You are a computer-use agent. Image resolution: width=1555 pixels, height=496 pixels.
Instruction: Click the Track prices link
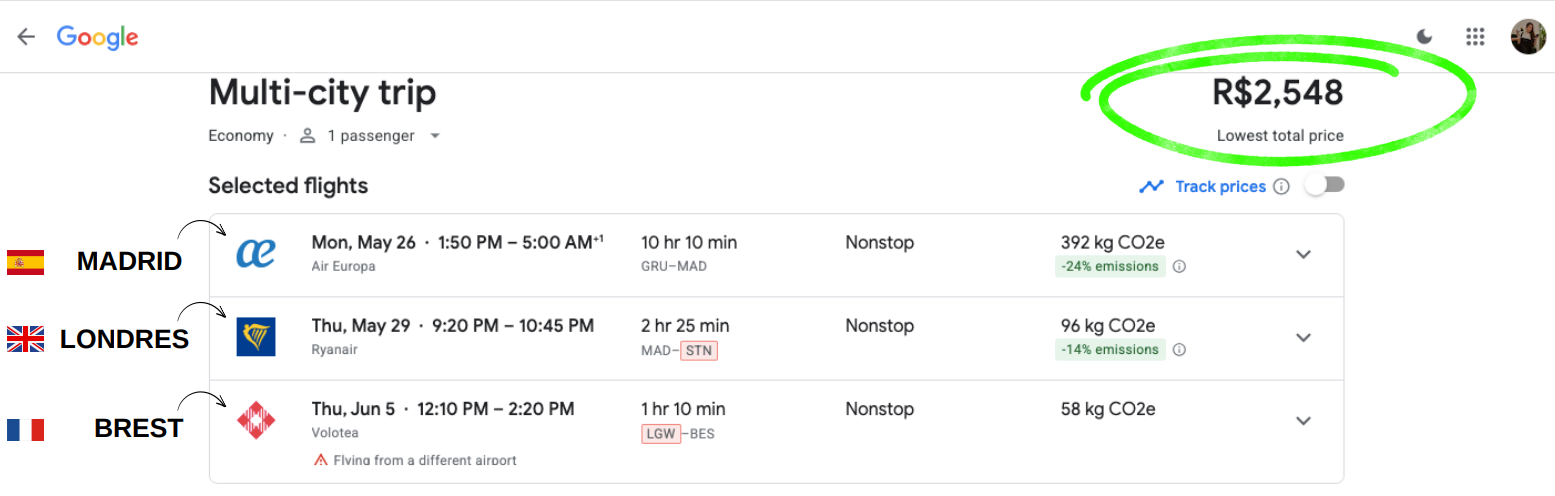pos(1220,186)
